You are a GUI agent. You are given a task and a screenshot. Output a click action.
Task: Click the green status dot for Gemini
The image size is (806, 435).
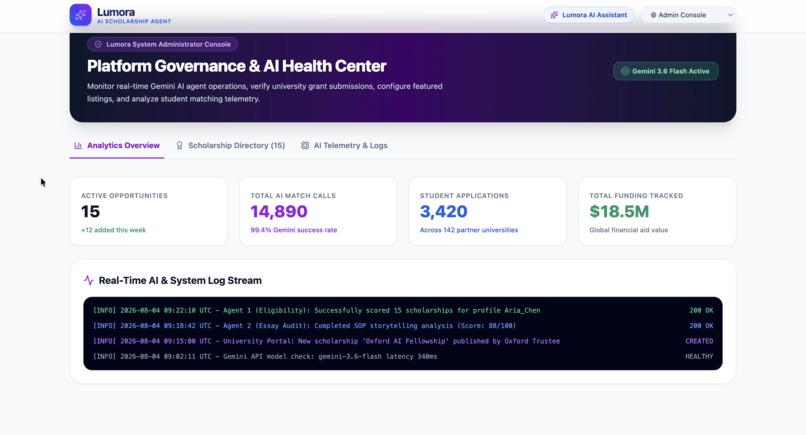click(x=625, y=71)
